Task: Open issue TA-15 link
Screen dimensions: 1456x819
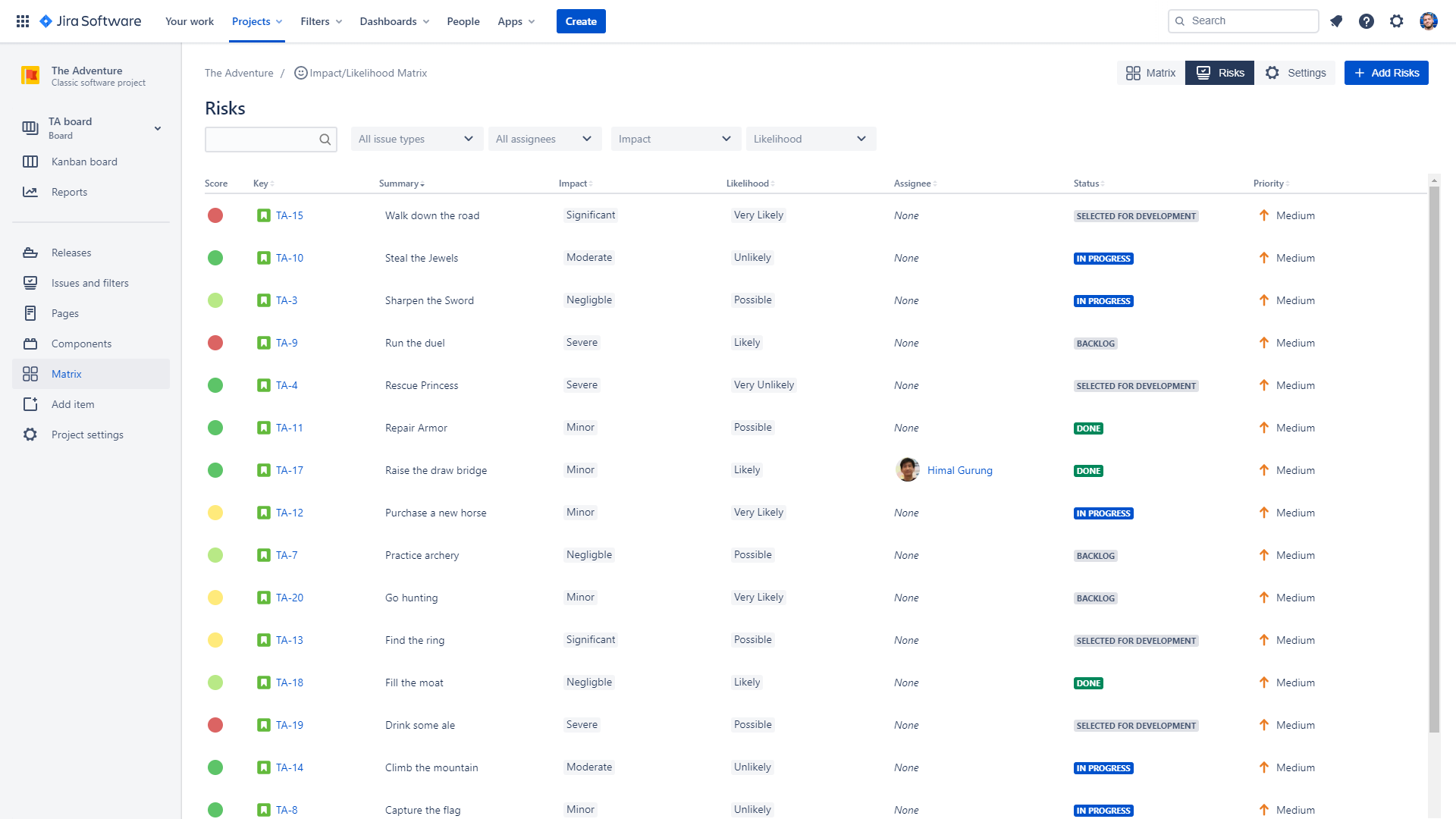Action: [x=290, y=216]
